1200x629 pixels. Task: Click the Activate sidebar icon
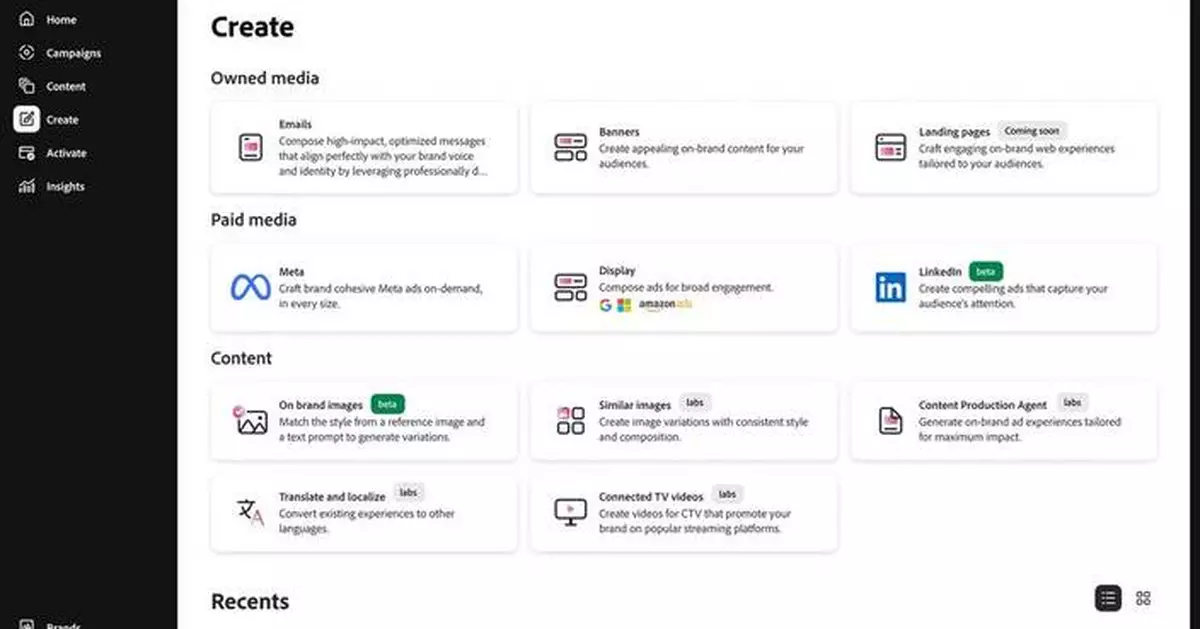click(x=29, y=153)
